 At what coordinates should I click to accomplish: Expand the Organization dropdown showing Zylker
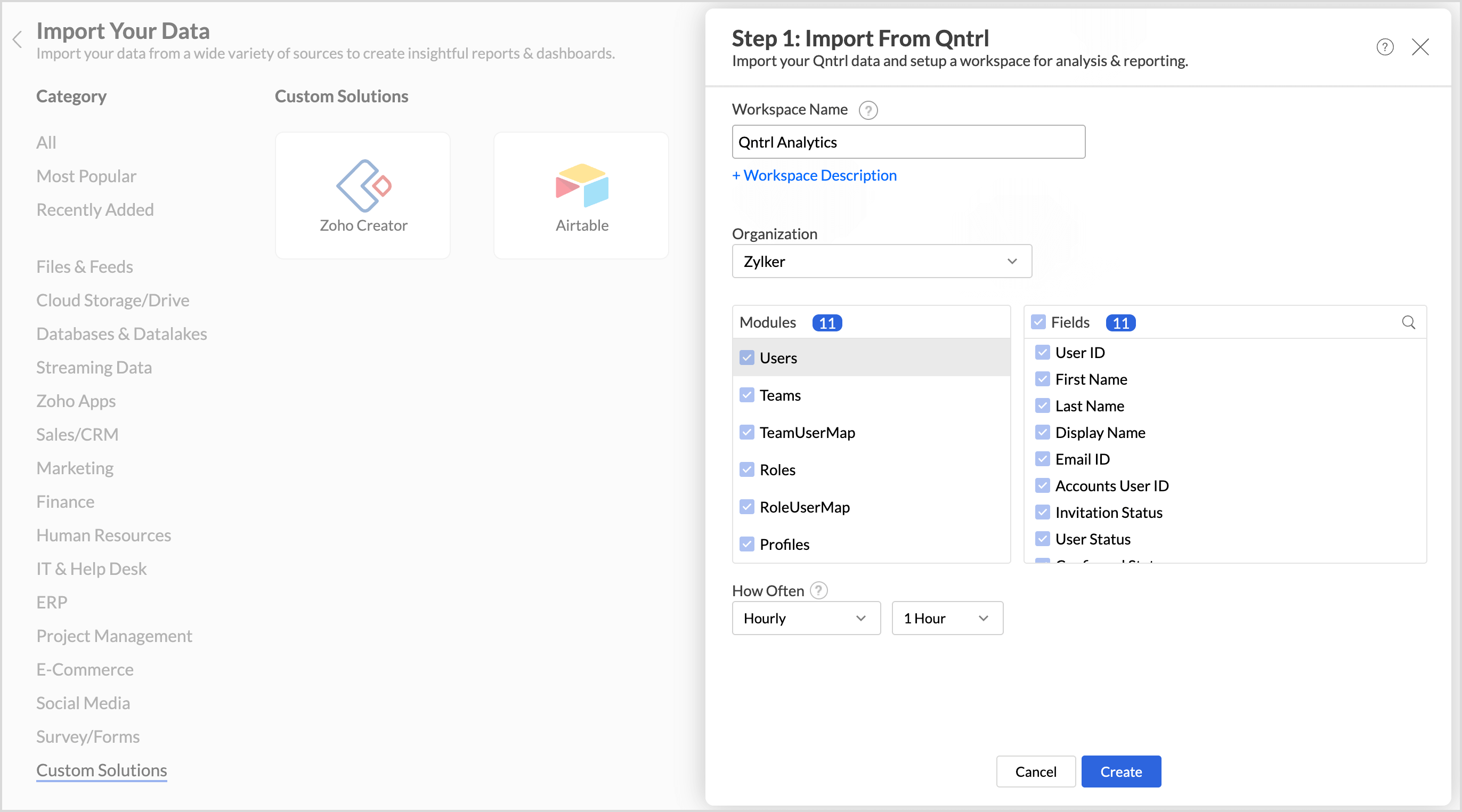tap(881, 261)
